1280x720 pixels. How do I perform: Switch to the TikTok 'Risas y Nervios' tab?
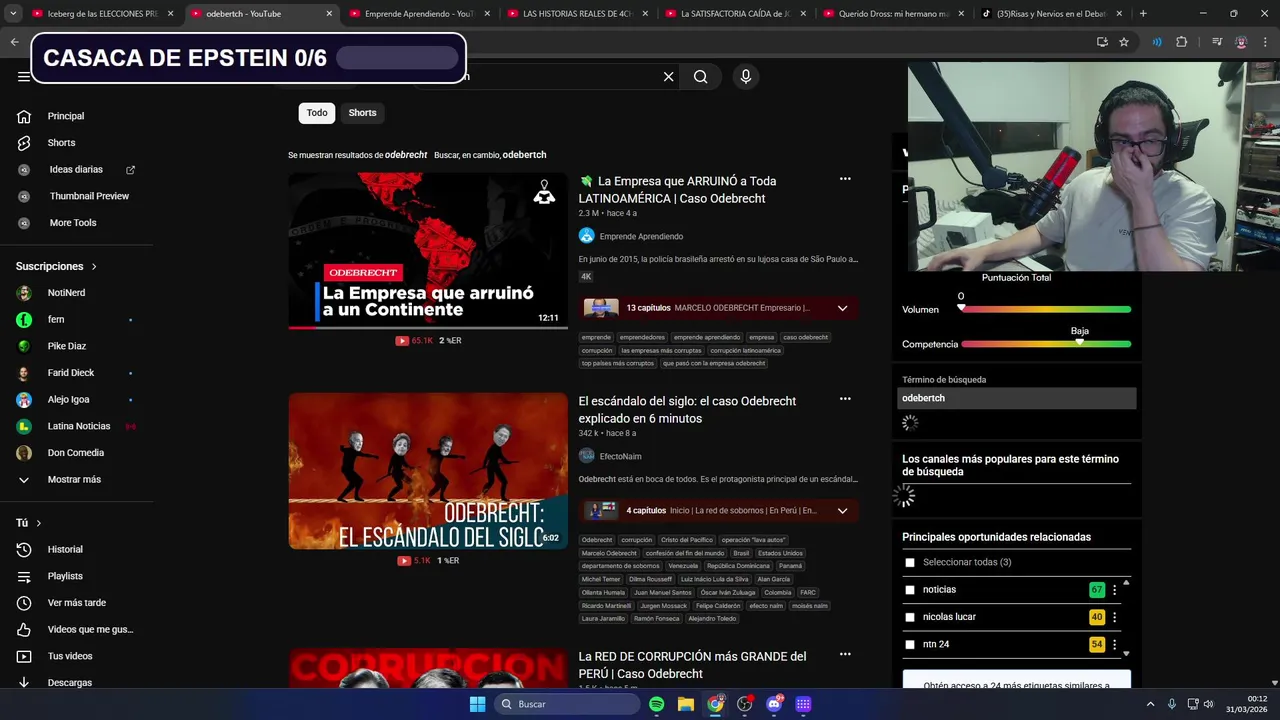point(1051,14)
